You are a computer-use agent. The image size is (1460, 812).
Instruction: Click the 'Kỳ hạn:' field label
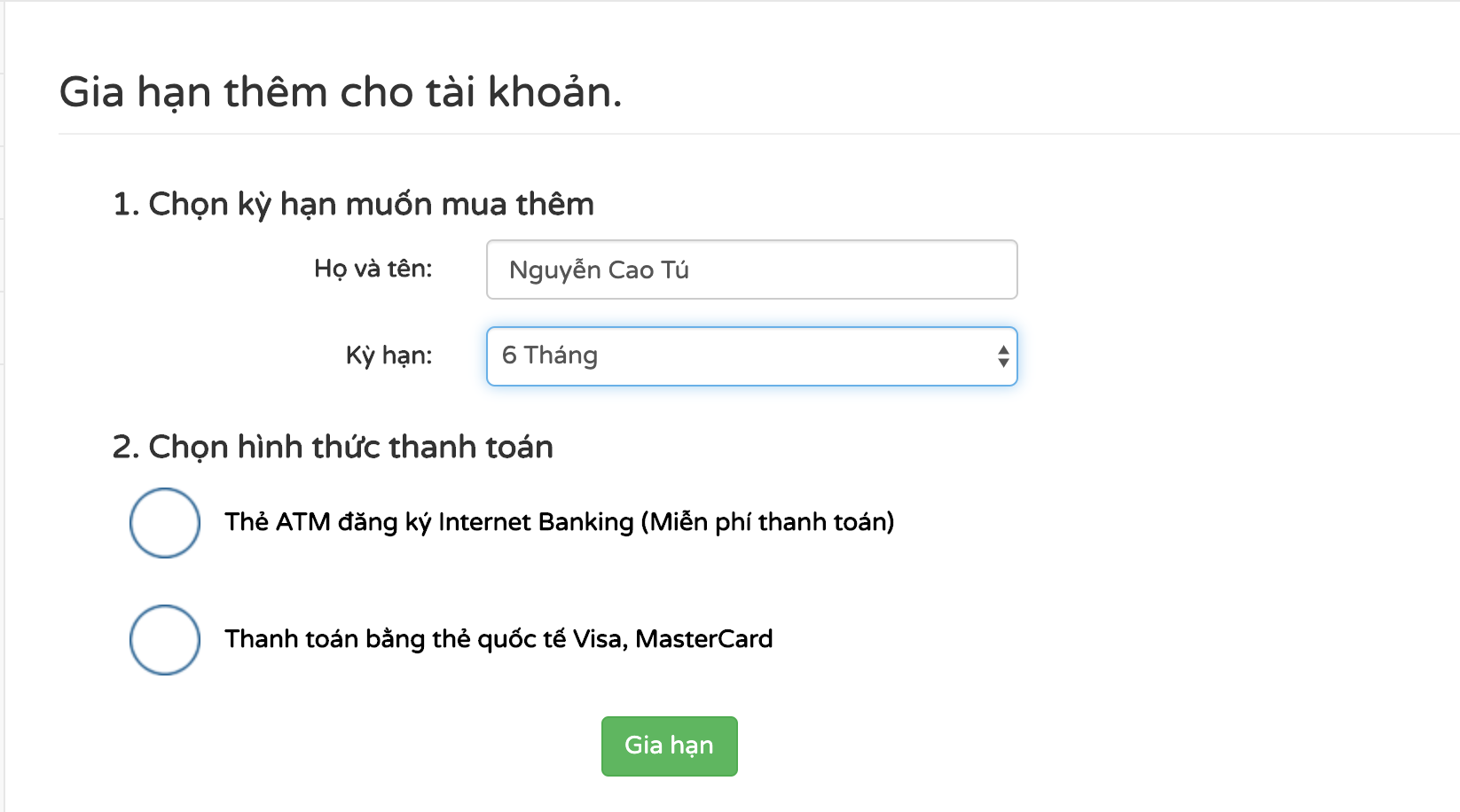click(389, 355)
